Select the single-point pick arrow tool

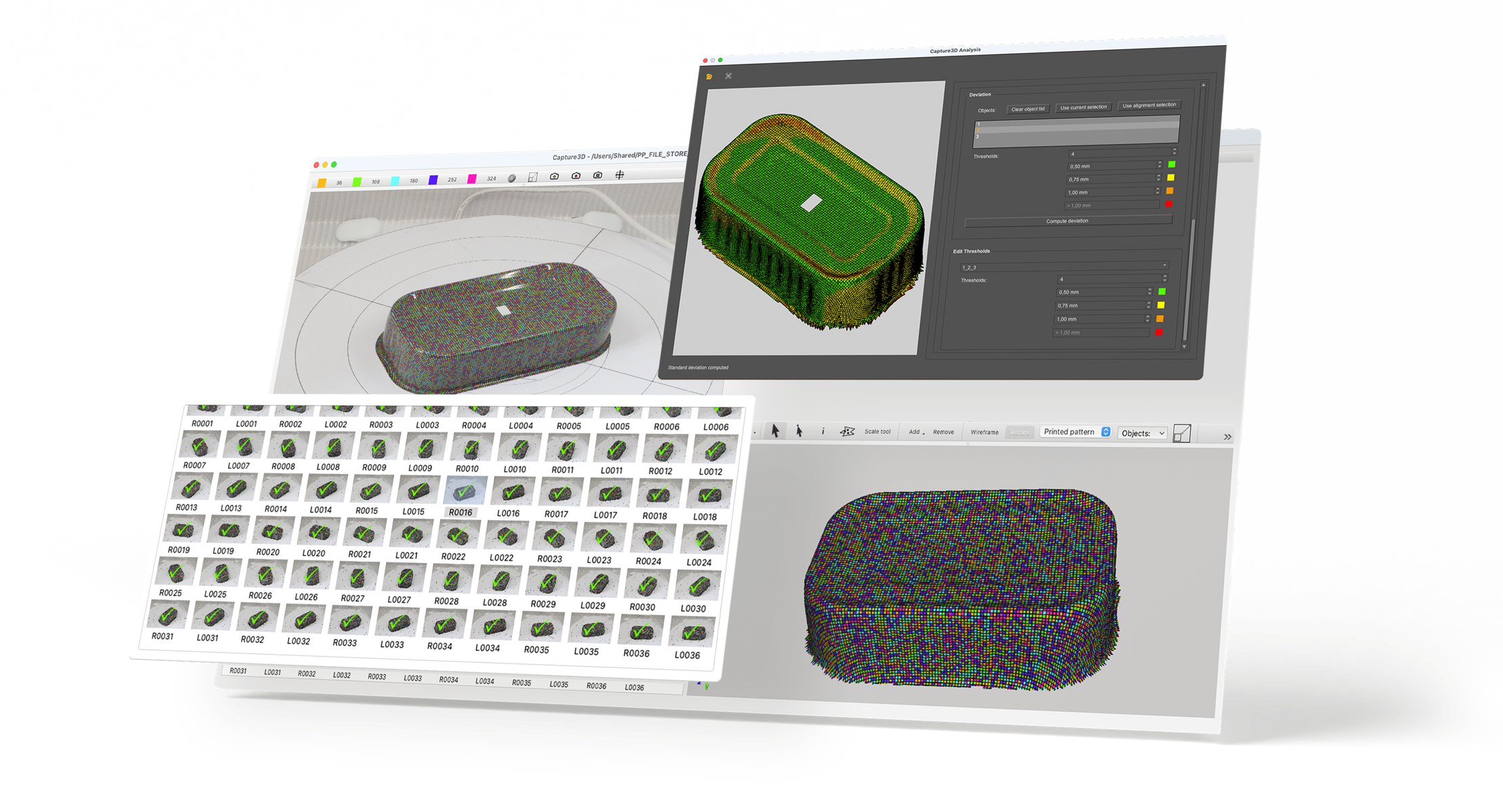(x=799, y=432)
